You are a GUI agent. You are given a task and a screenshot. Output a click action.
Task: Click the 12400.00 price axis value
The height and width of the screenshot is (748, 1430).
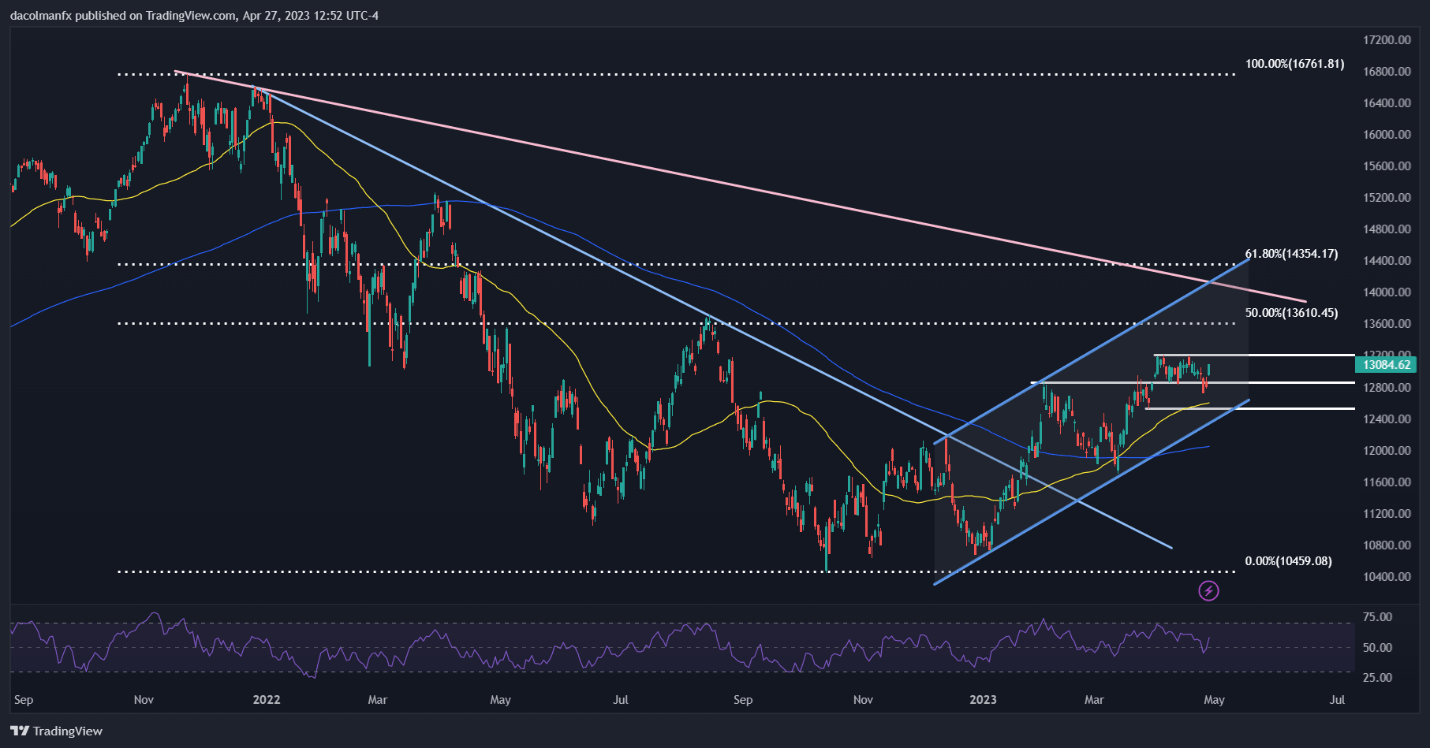pyautogui.click(x=1387, y=419)
